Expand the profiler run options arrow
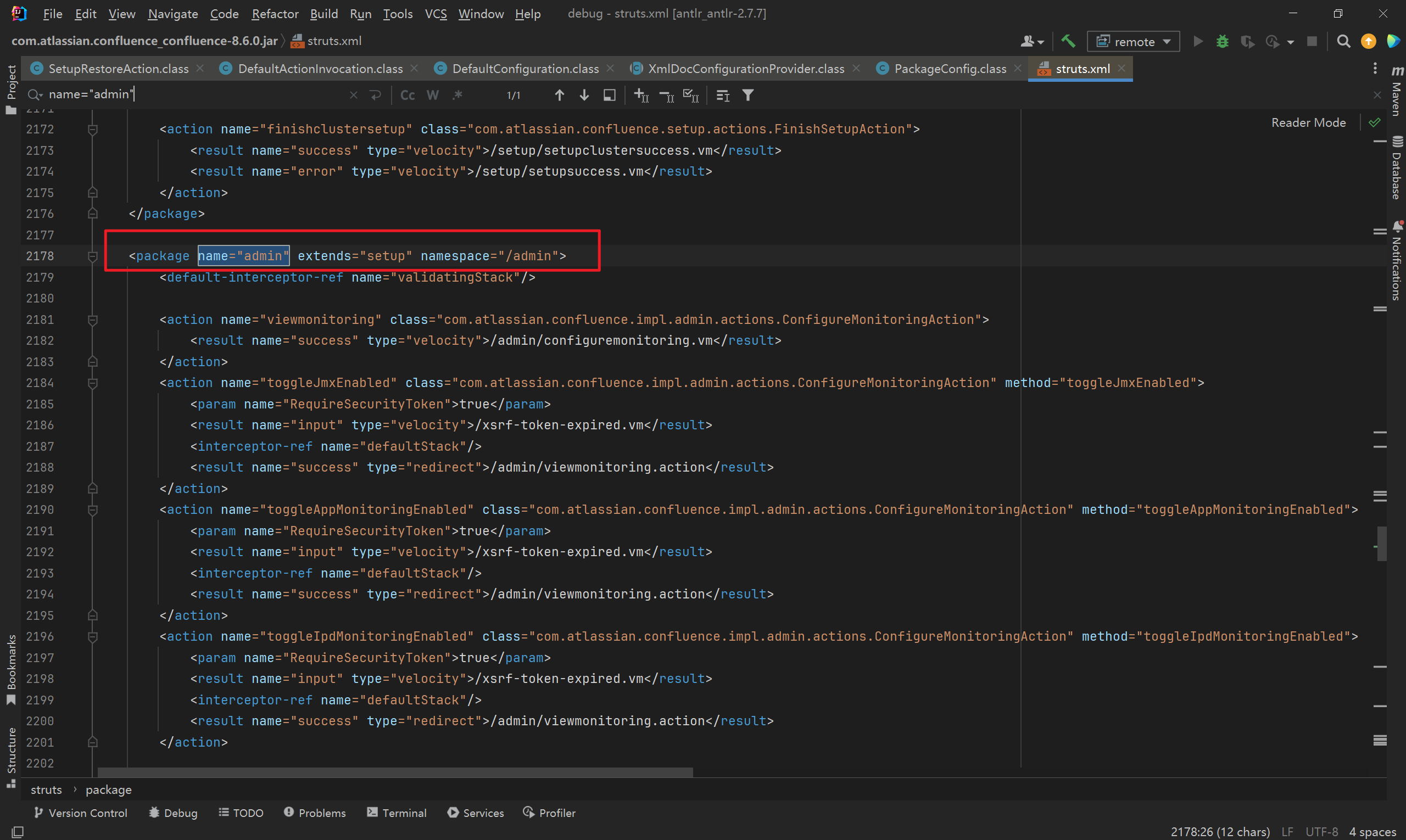This screenshot has height=840, width=1406. click(x=1291, y=42)
